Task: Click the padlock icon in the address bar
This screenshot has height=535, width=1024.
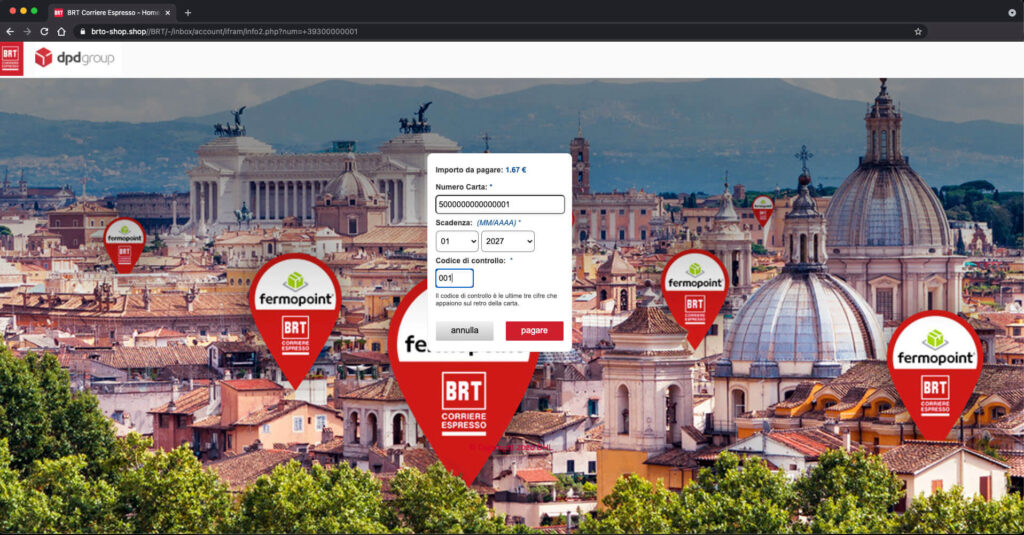Action: pos(82,32)
